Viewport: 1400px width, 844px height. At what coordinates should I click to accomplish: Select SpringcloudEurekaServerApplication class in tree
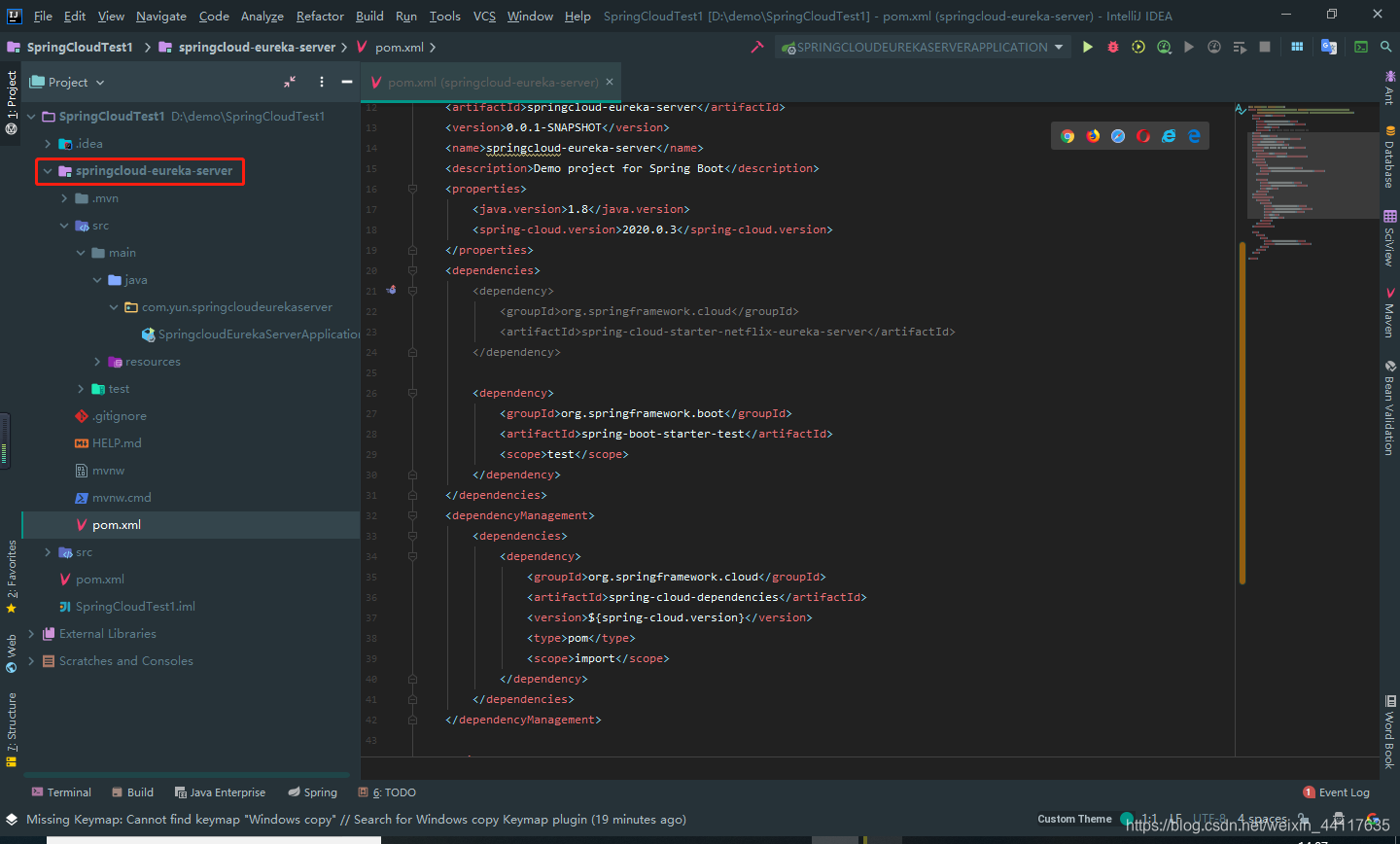(x=251, y=334)
